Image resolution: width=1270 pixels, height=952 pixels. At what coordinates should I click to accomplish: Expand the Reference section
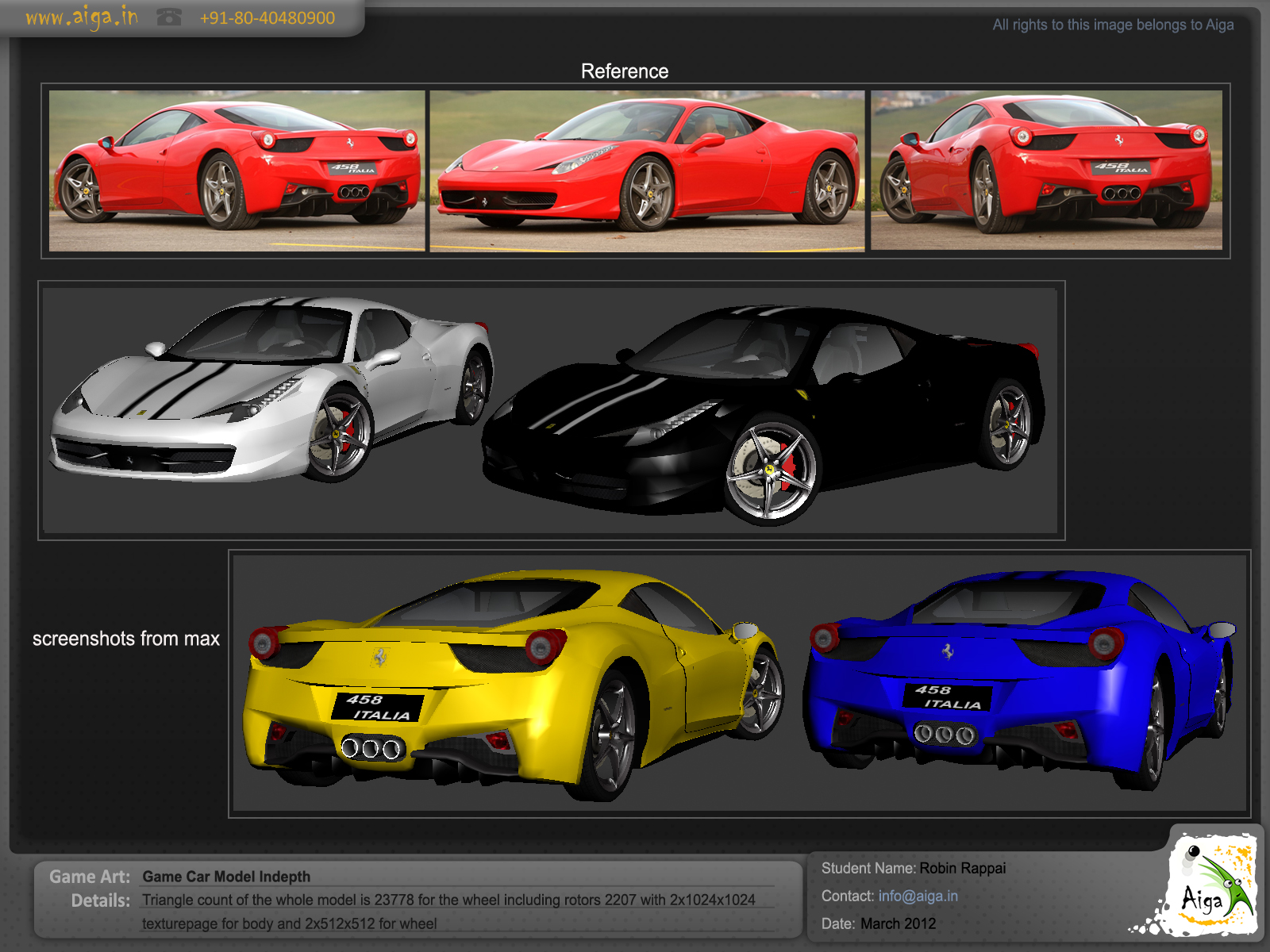[625, 71]
